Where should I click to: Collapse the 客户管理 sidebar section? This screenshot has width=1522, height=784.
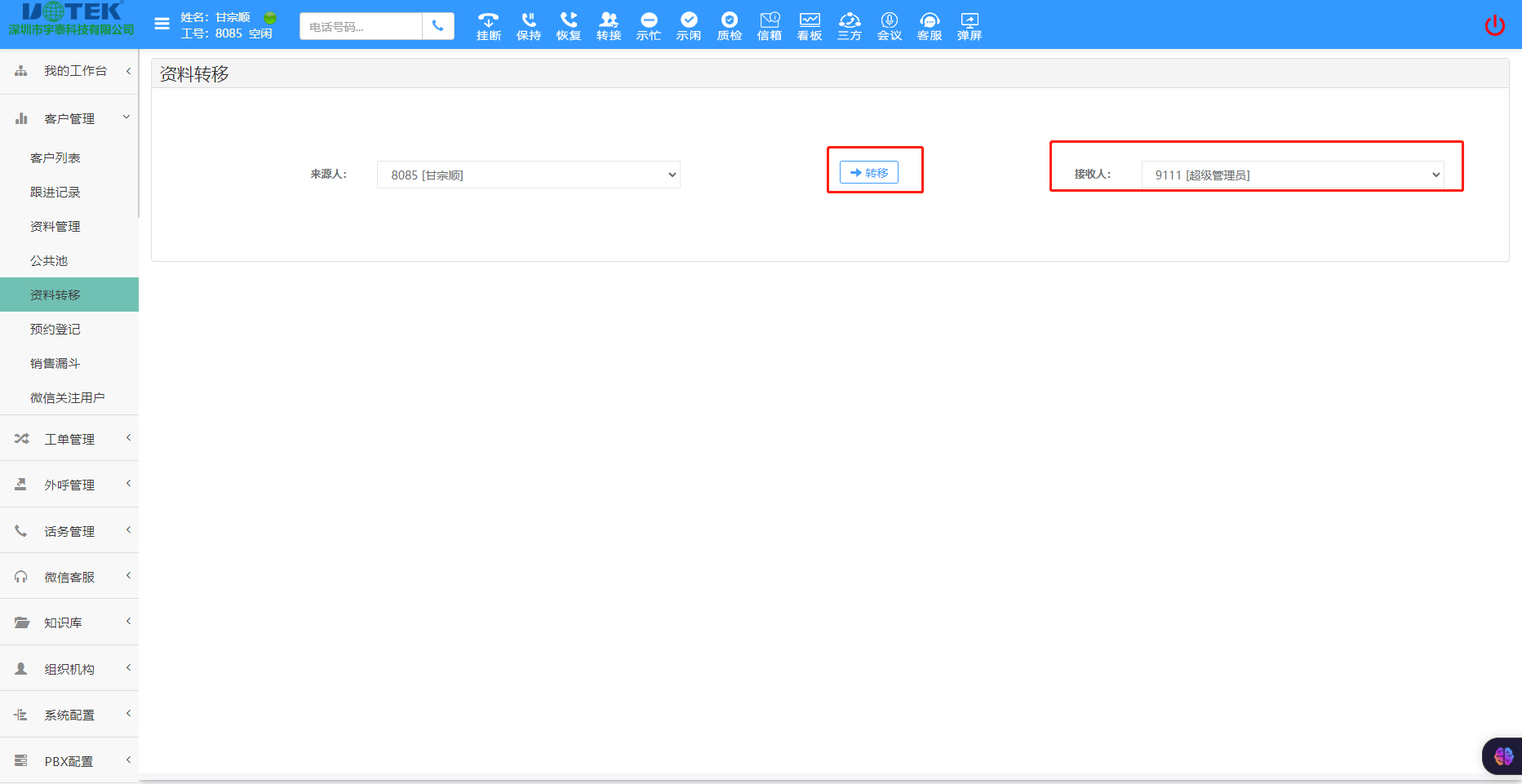coord(69,118)
